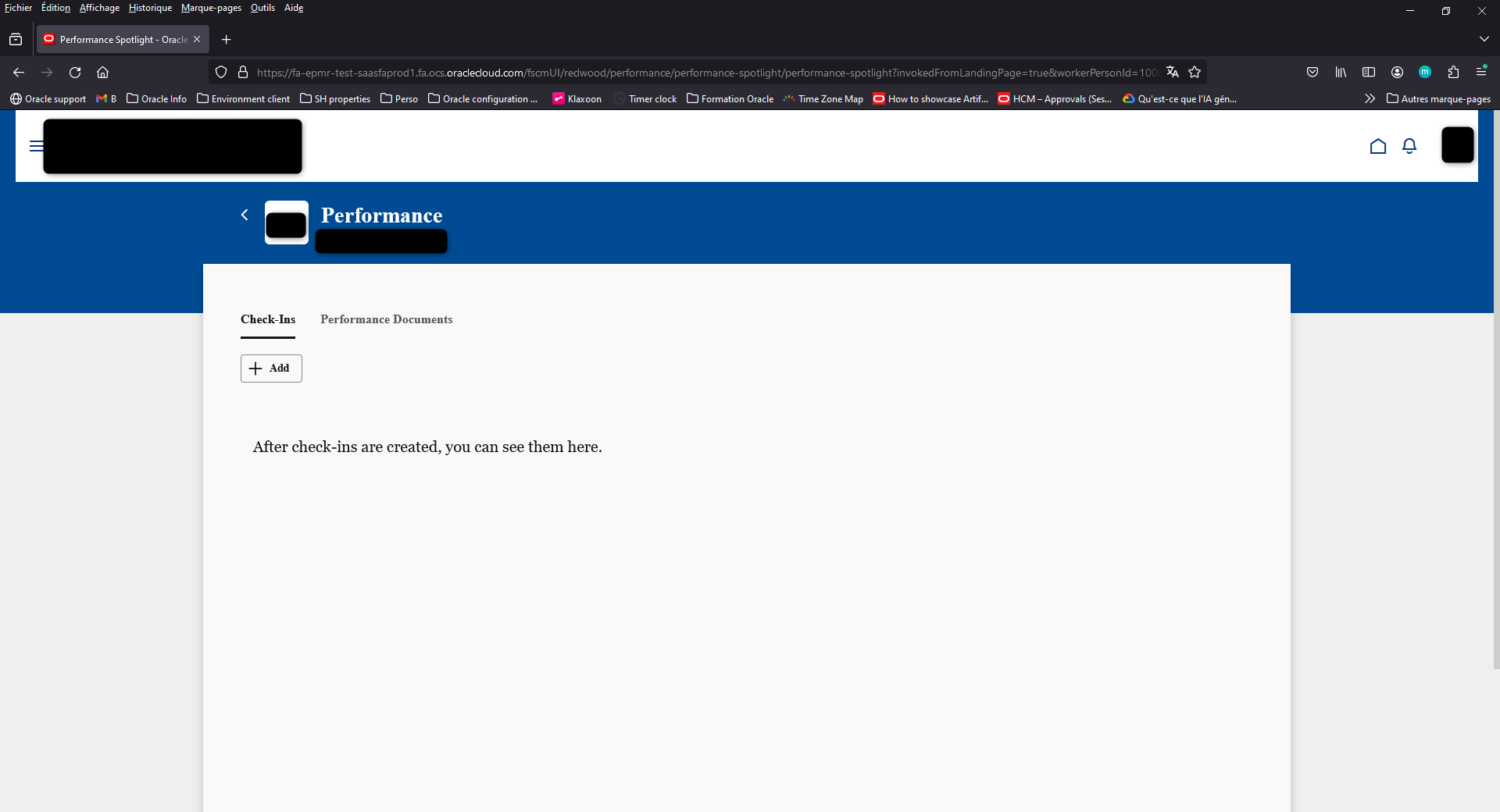Open the Firefox application menu
This screenshot has height=812, width=1500.
1481,72
